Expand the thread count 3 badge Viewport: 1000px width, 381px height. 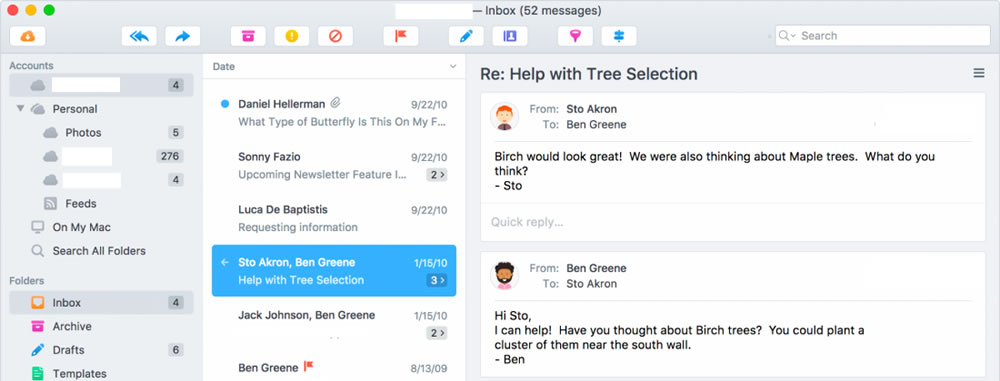437,280
